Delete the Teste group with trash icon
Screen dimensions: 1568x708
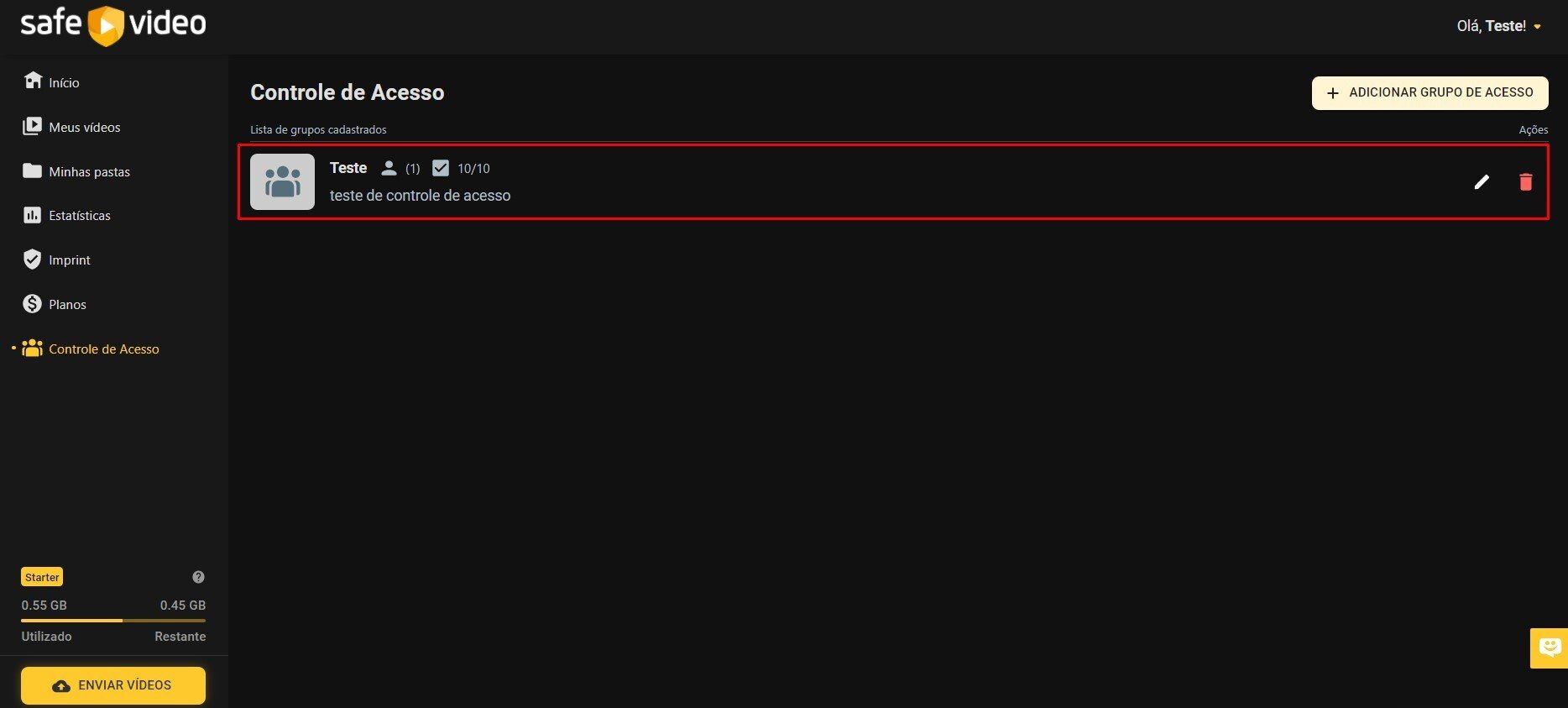click(x=1525, y=182)
